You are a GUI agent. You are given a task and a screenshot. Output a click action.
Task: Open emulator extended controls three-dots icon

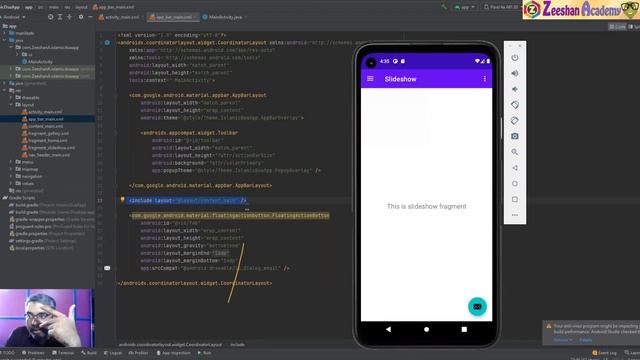(515, 215)
